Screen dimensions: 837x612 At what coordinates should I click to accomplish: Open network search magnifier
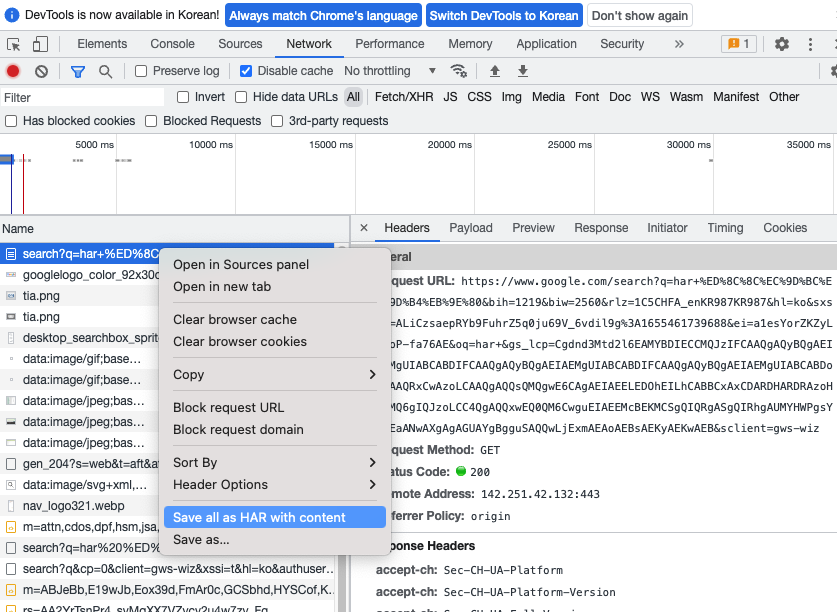coord(105,71)
